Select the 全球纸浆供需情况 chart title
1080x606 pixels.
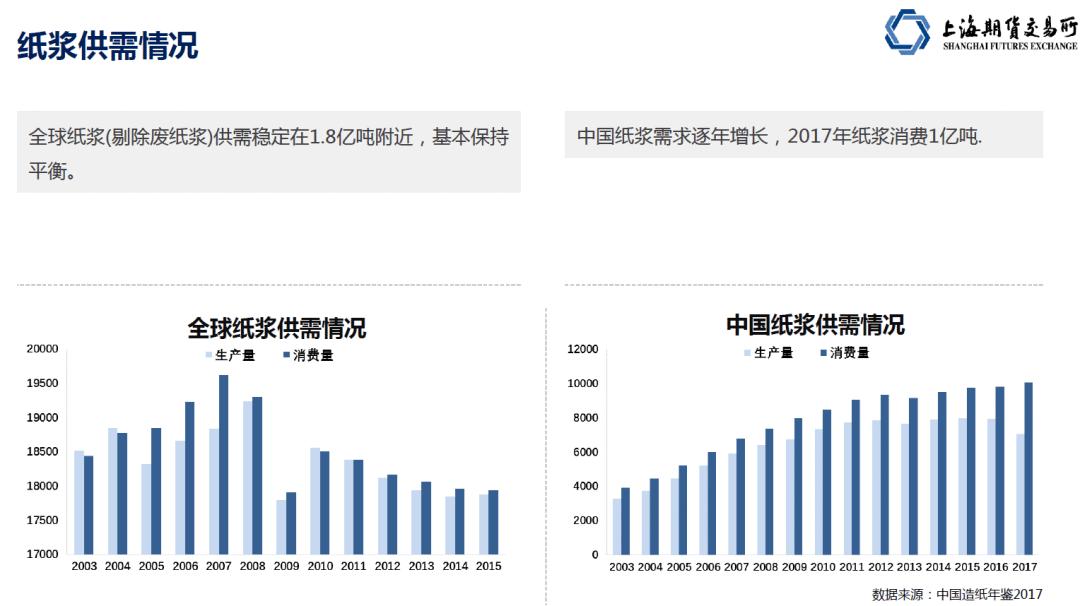point(278,323)
